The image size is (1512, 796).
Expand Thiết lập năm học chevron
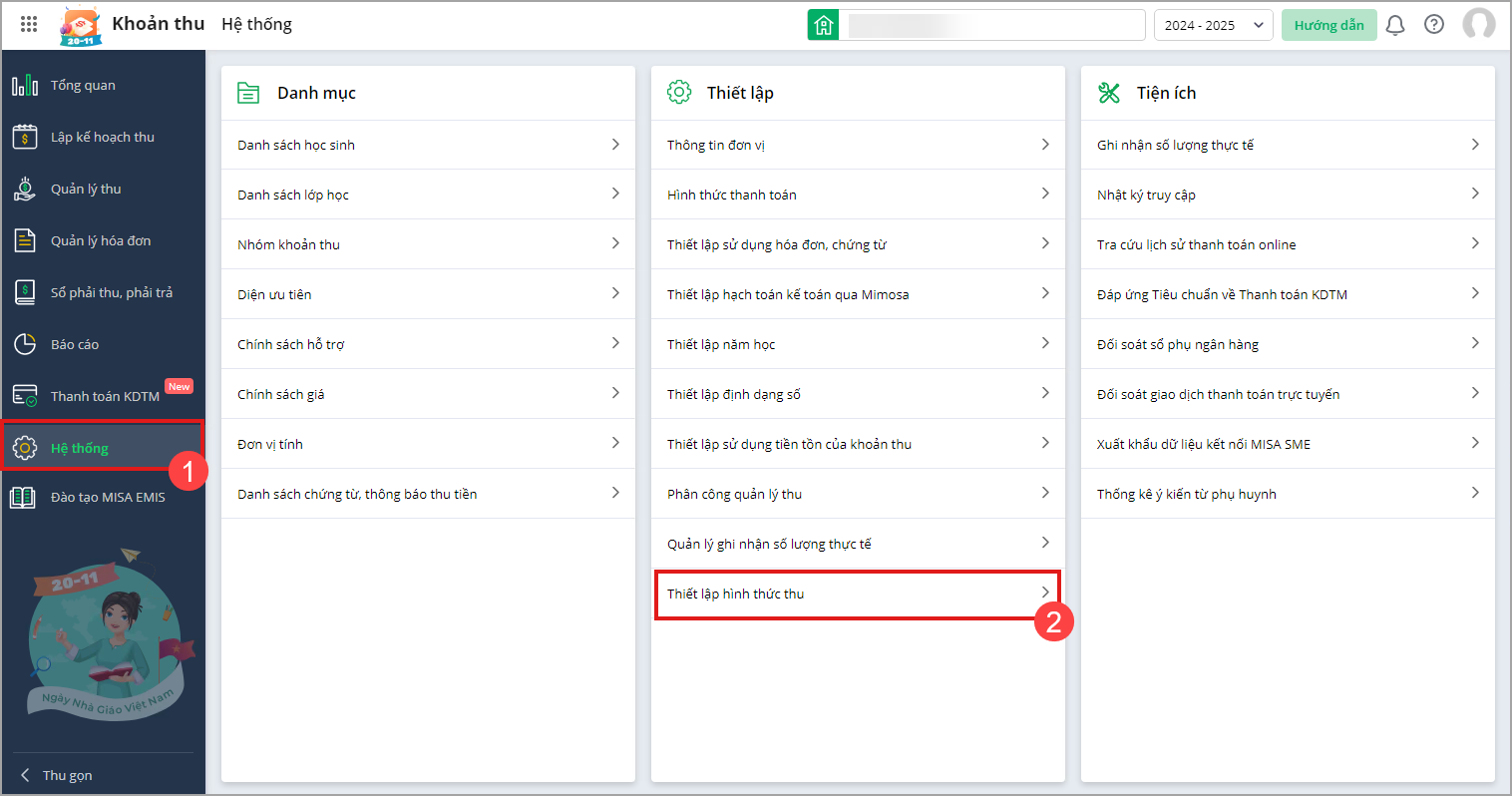[1045, 343]
